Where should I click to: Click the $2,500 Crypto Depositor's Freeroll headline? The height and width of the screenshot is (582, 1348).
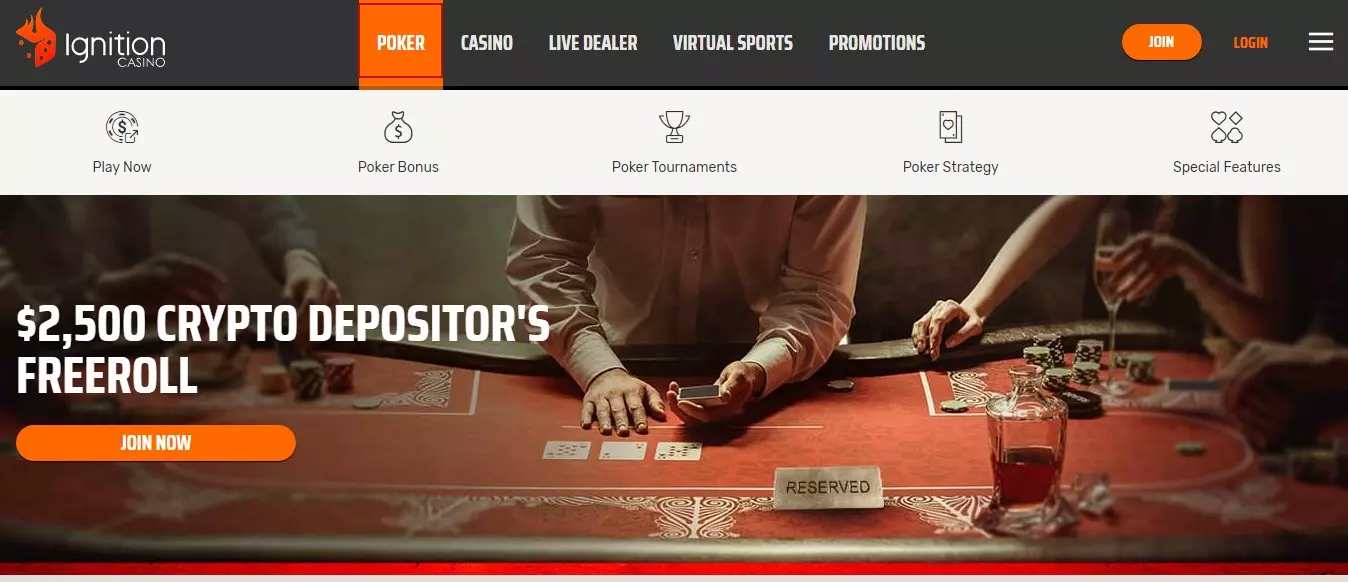(283, 349)
